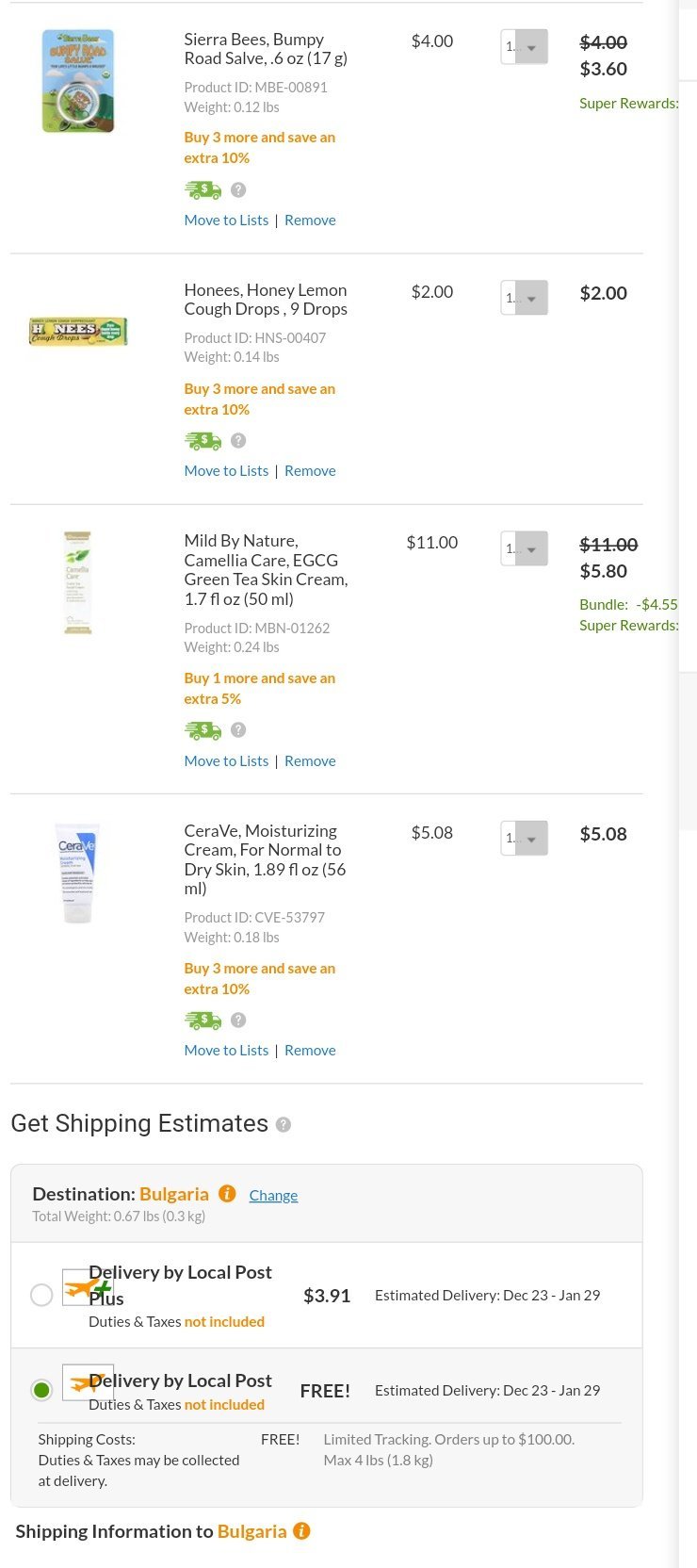Click shipping-saver truck icon under Sierra Bees
The width and height of the screenshot is (697, 1568).
[x=203, y=190]
